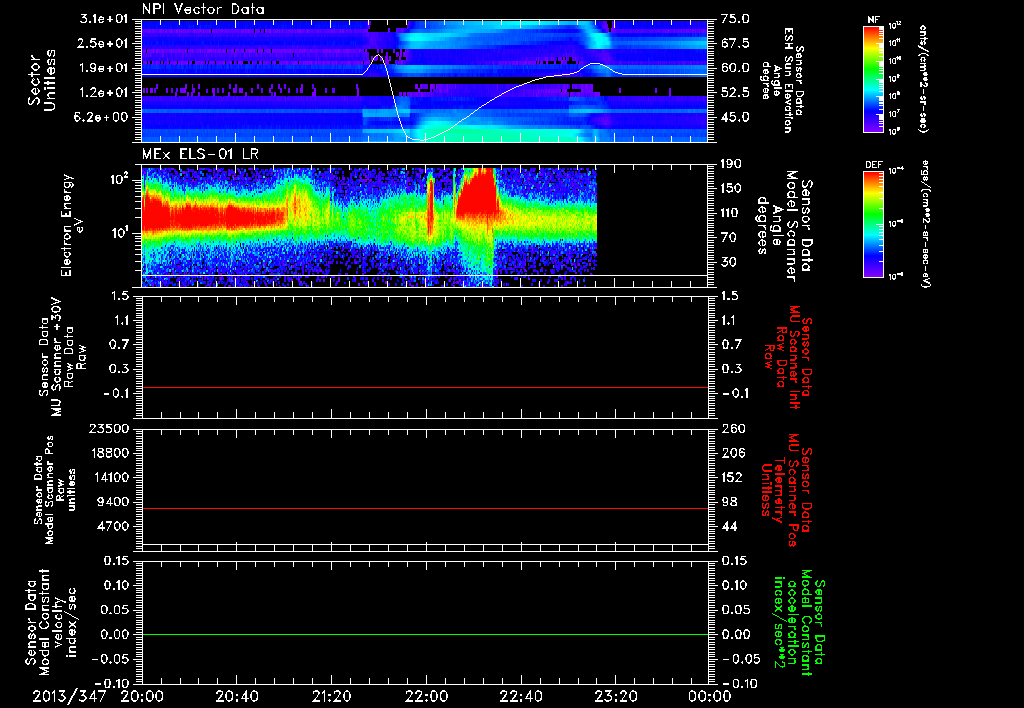Click the 260 telemetry tick label
The width and height of the screenshot is (1024, 708).
[731, 428]
